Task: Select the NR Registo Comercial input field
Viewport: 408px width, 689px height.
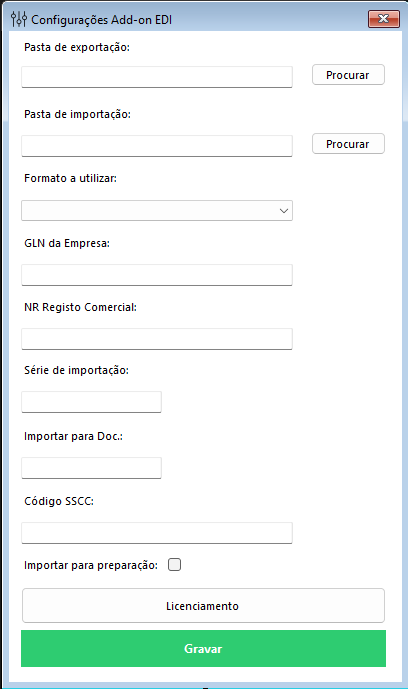Action: click(x=157, y=339)
